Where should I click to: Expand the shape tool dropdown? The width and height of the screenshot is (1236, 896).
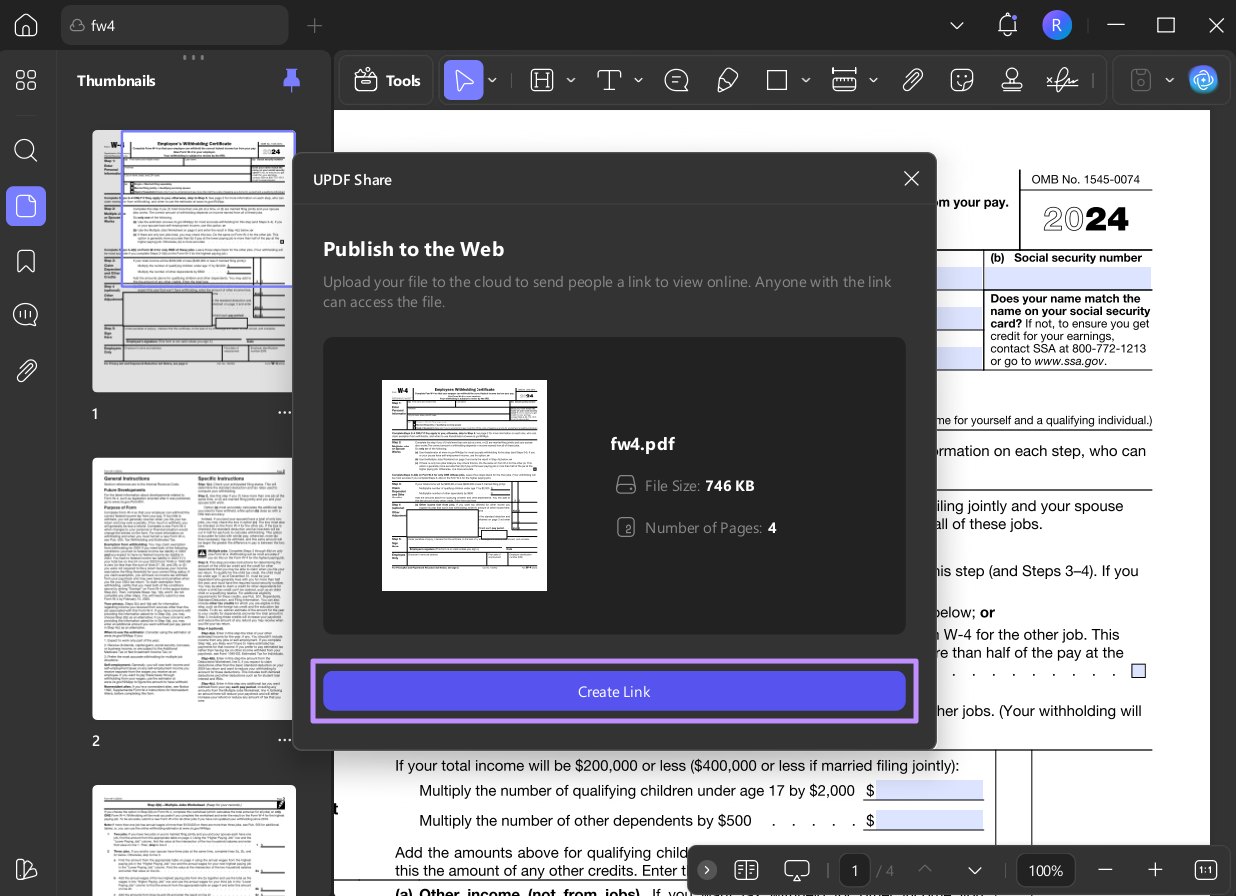coord(806,79)
